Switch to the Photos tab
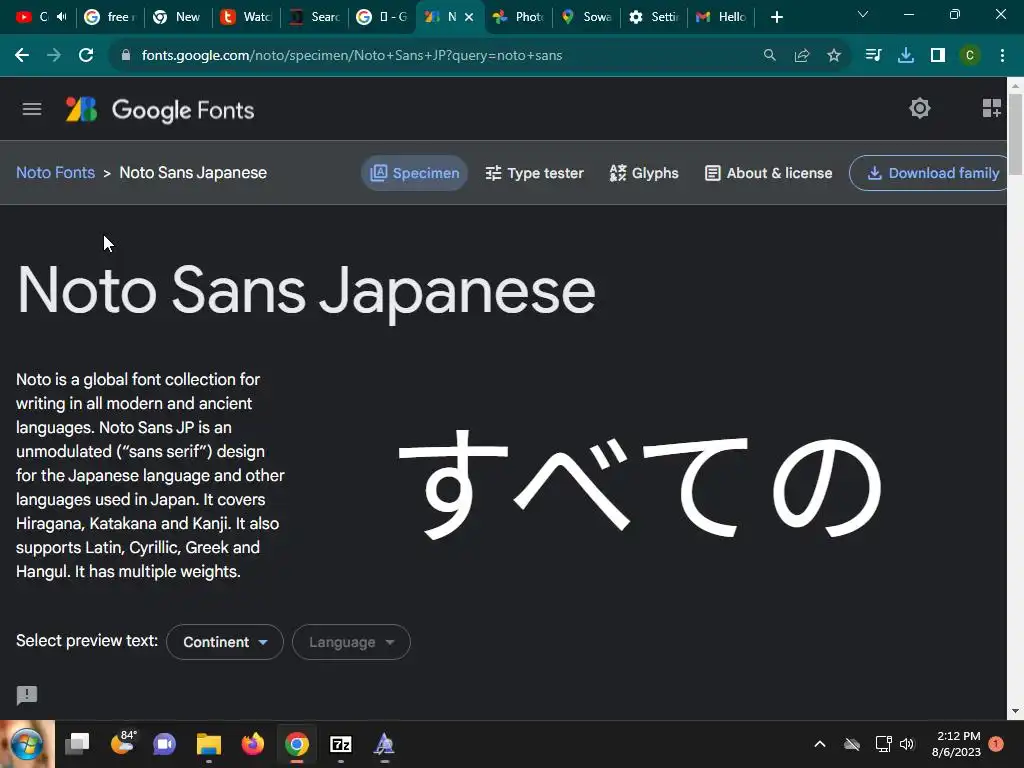 518,17
